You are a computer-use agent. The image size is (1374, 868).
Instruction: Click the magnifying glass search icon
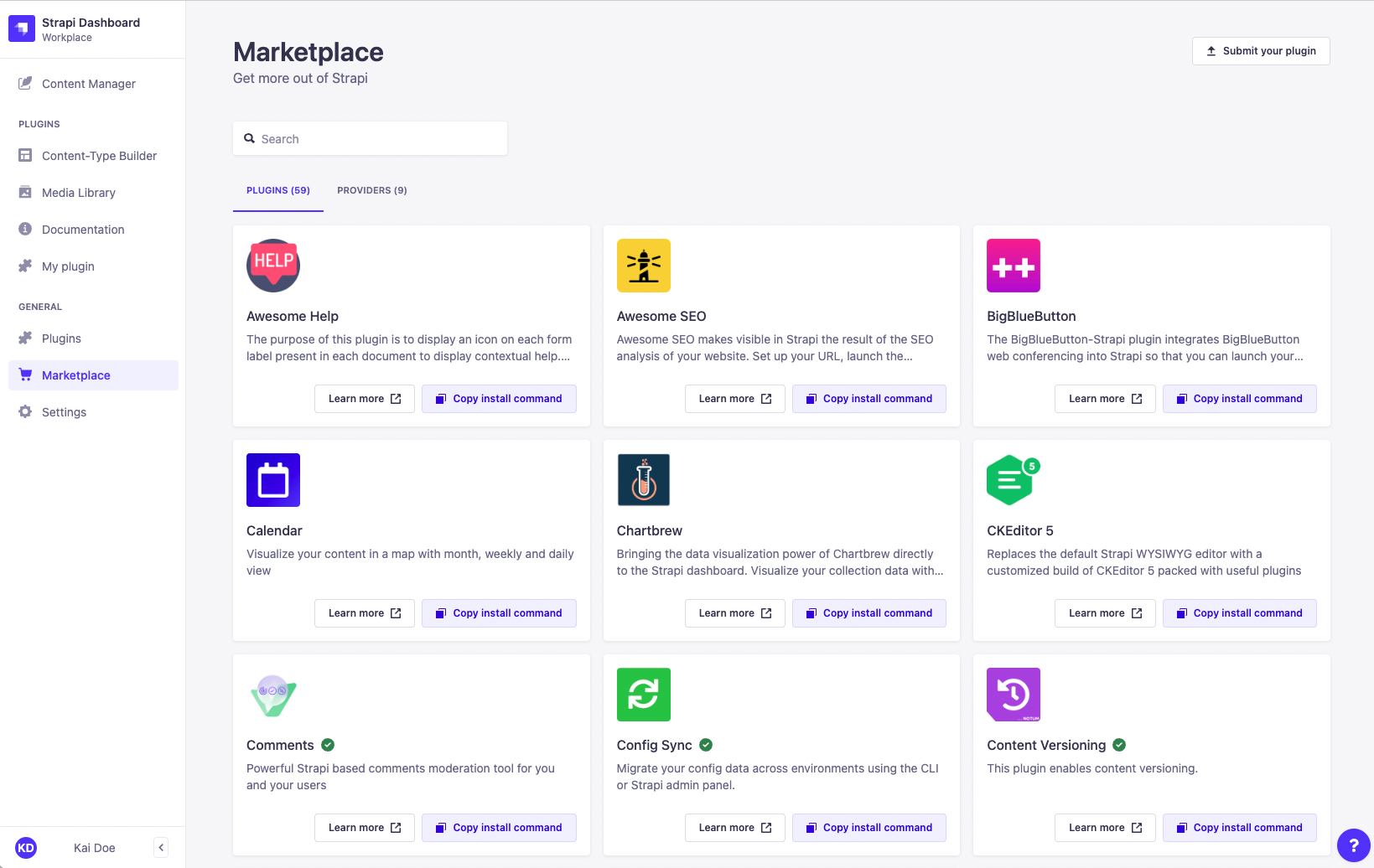[249, 138]
